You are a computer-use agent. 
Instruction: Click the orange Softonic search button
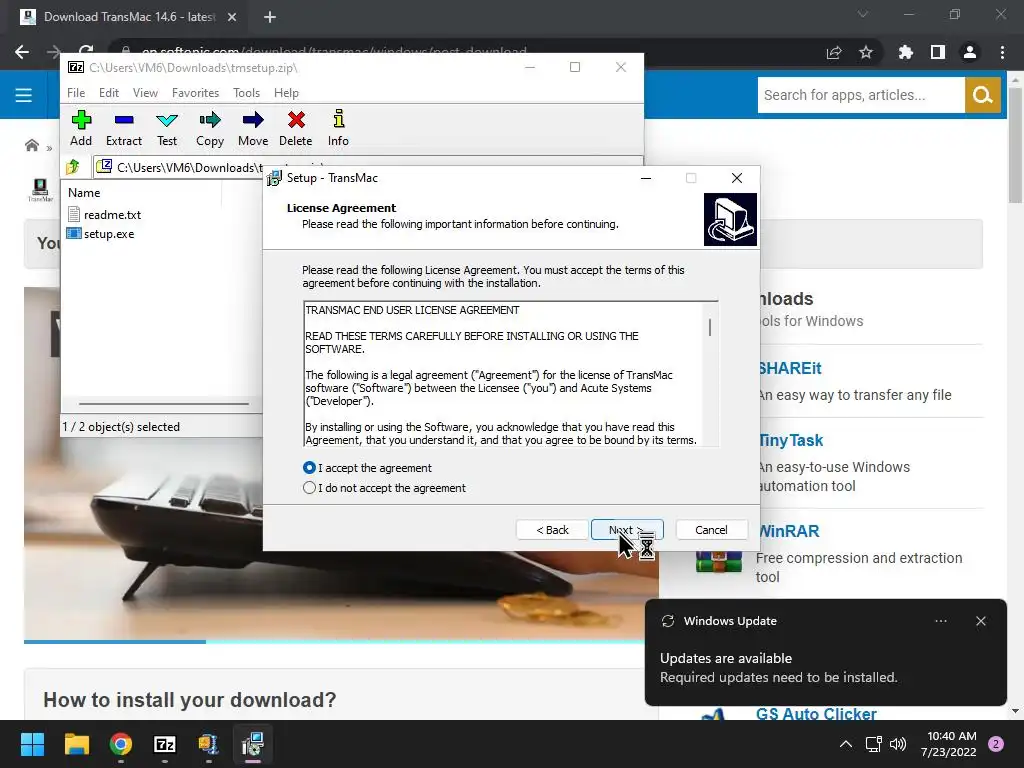coord(983,95)
